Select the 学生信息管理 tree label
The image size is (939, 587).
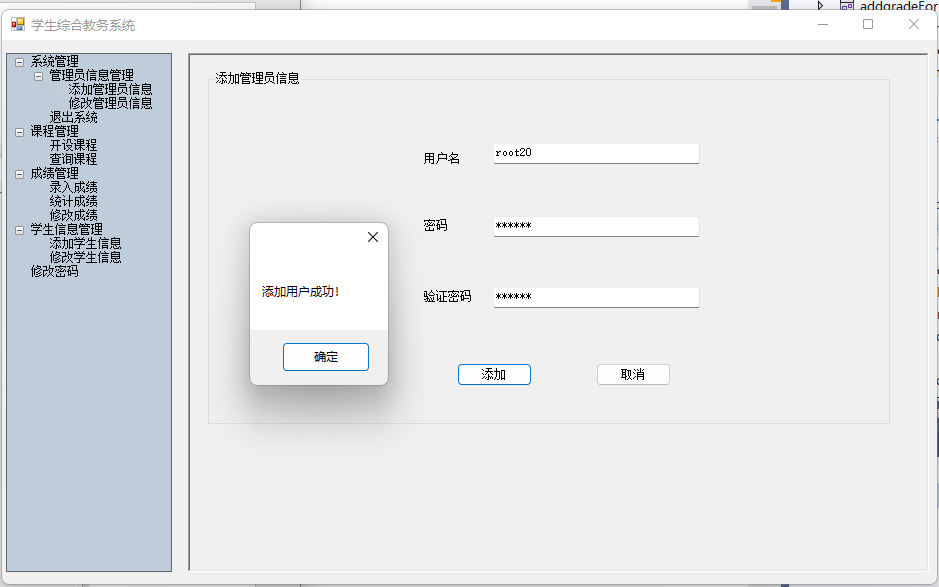point(66,229)
